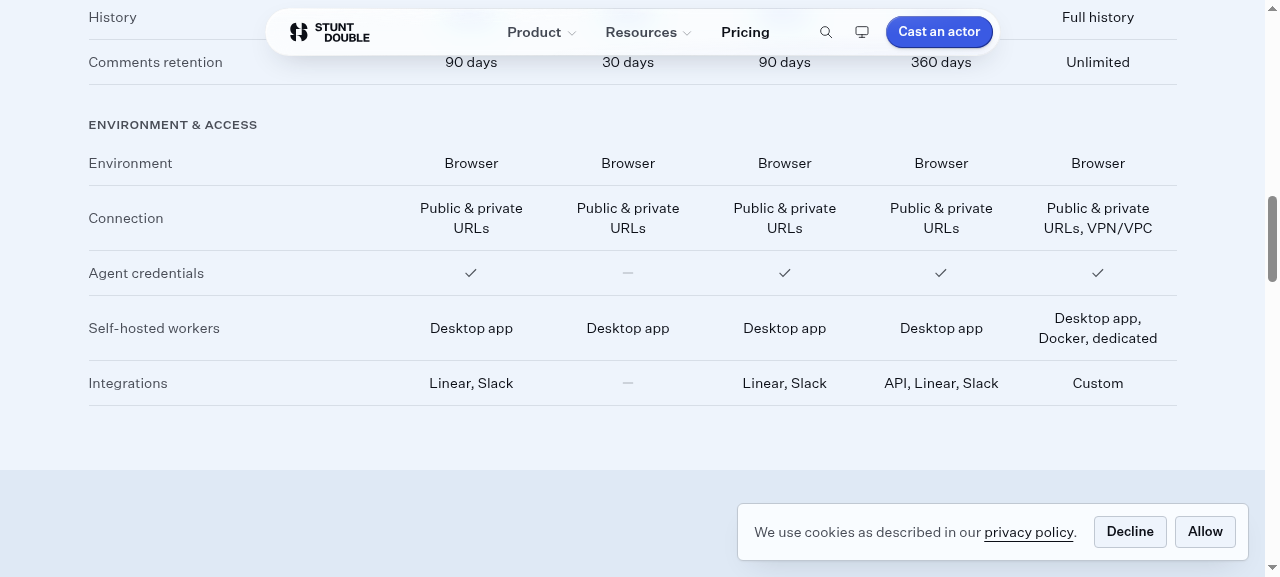Click 'Desktop app, Docker, dedicated' cell

(x=1098, y=328)
